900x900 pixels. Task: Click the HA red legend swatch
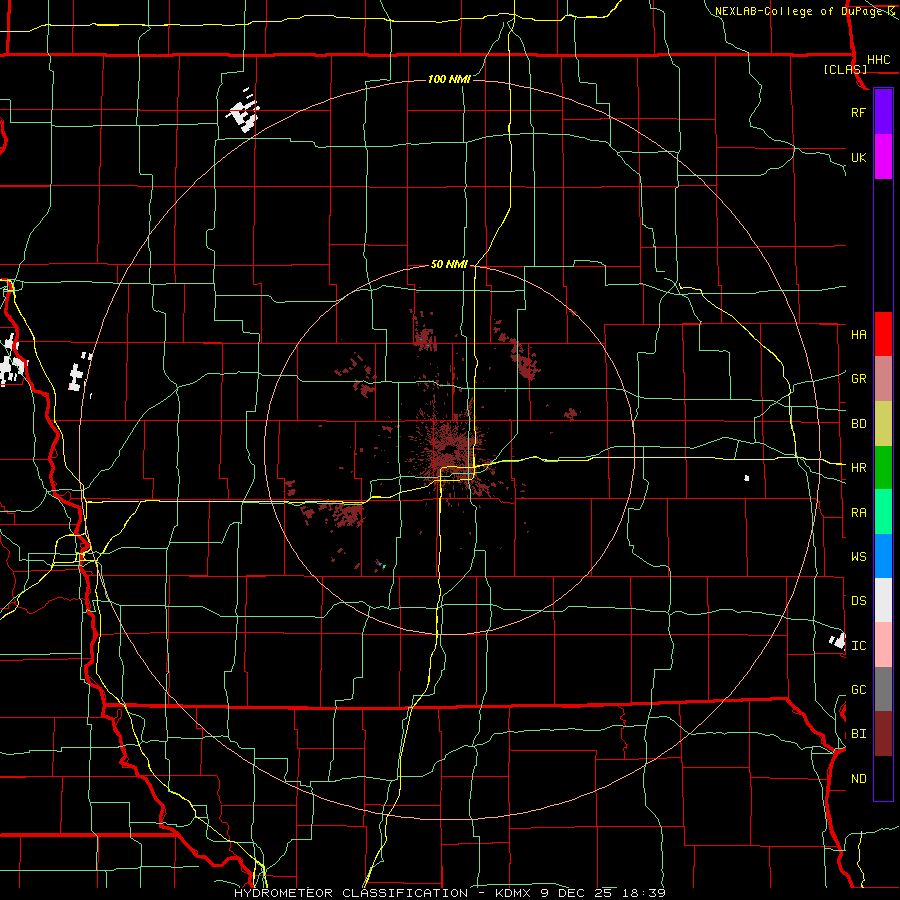pyautogui.click(x=883, y=334)
